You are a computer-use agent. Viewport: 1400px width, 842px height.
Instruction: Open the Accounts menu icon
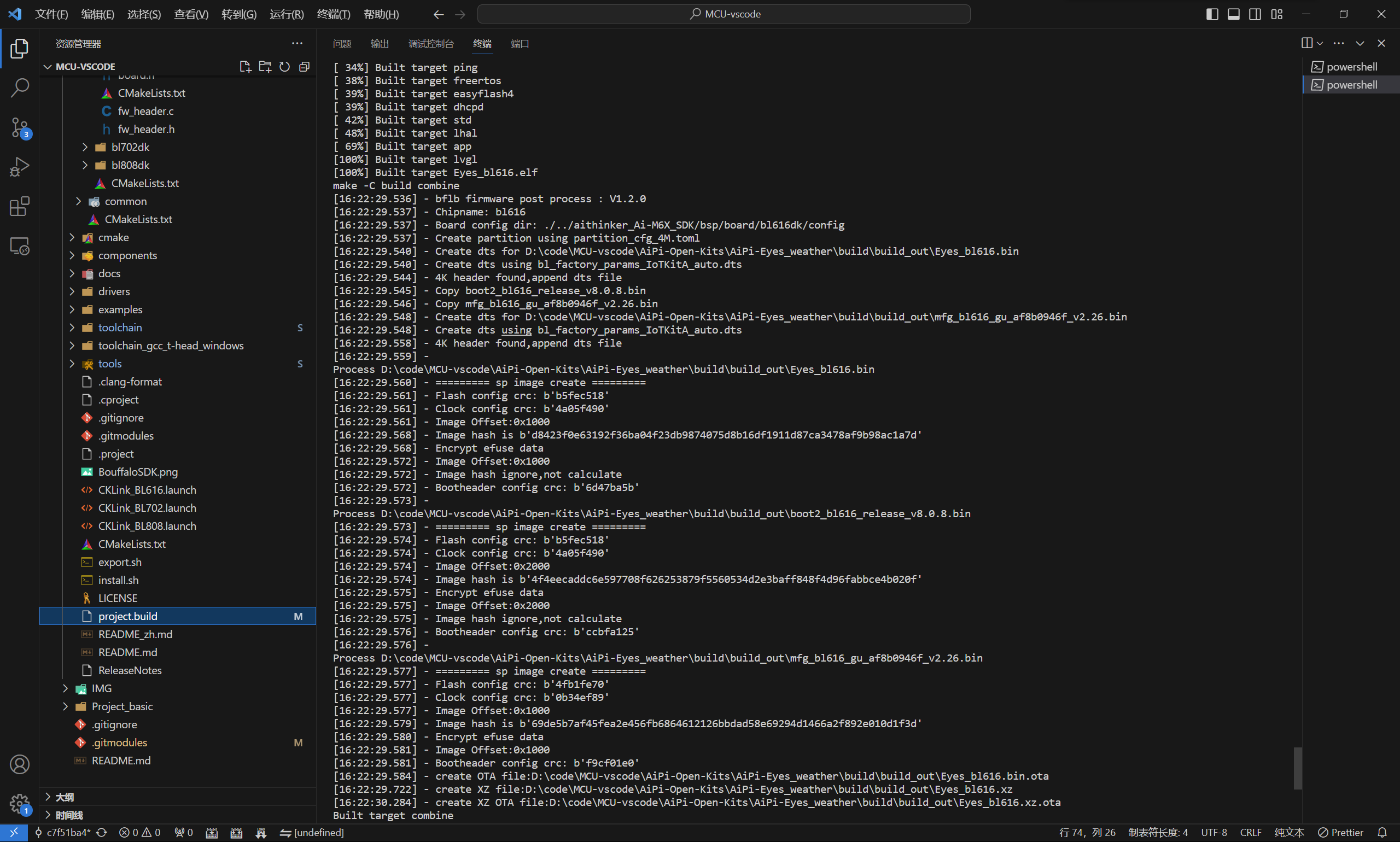click(x=19, y=764)
